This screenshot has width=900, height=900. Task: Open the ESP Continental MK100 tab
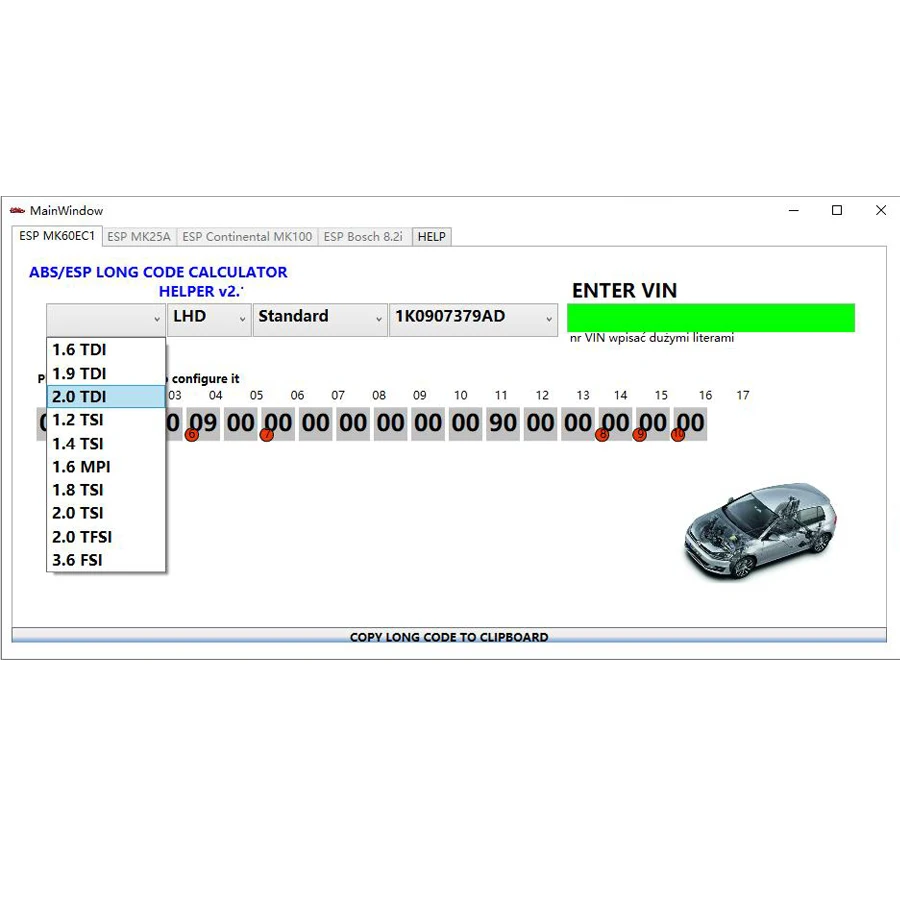pyautogui.click(x=247, y=236)
